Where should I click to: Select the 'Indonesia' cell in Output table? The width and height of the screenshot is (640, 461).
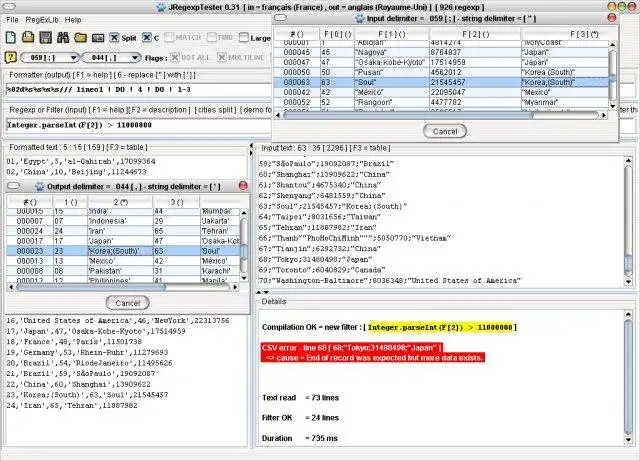(120, 221)
